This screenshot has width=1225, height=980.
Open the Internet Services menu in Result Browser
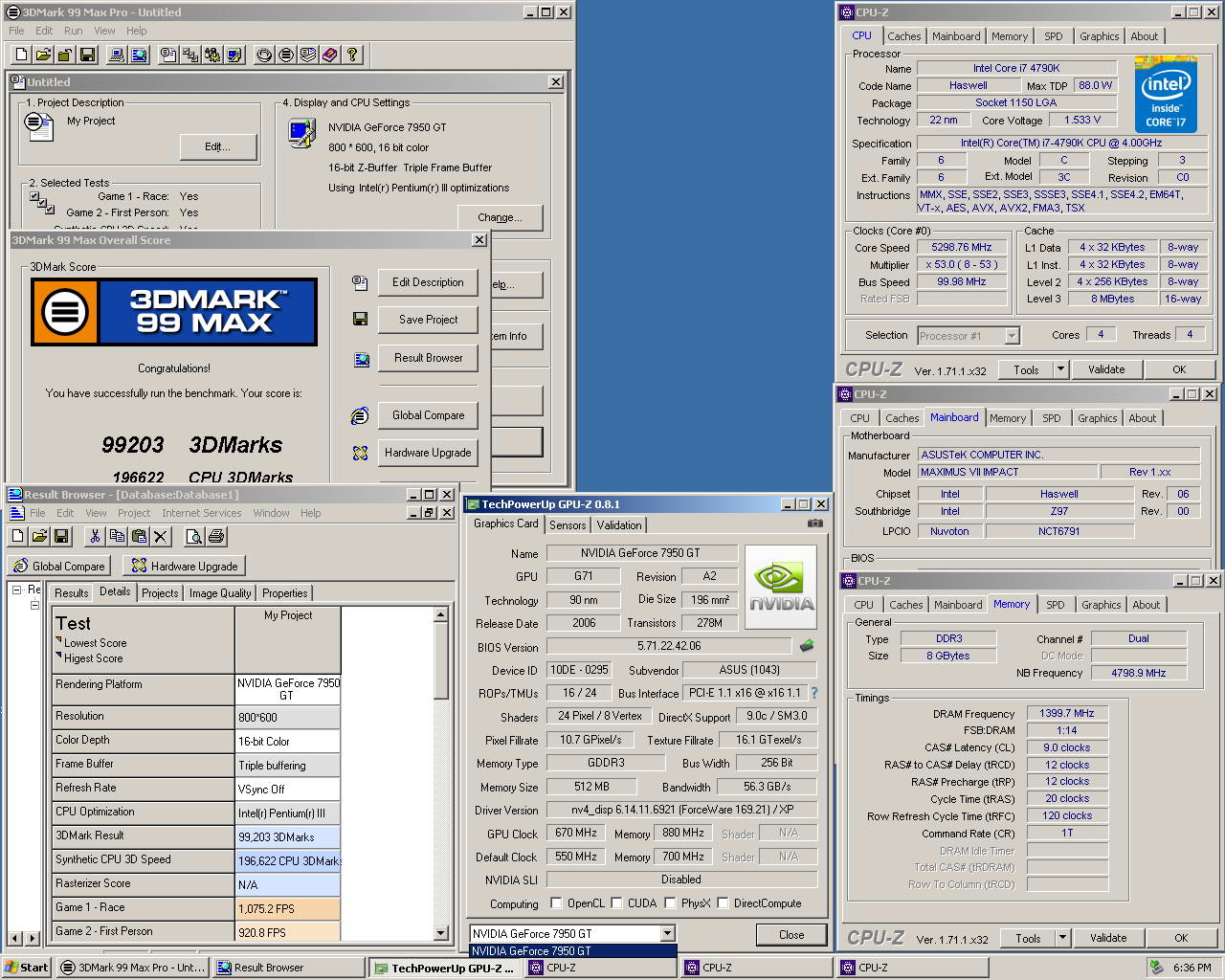coord(202,513)
